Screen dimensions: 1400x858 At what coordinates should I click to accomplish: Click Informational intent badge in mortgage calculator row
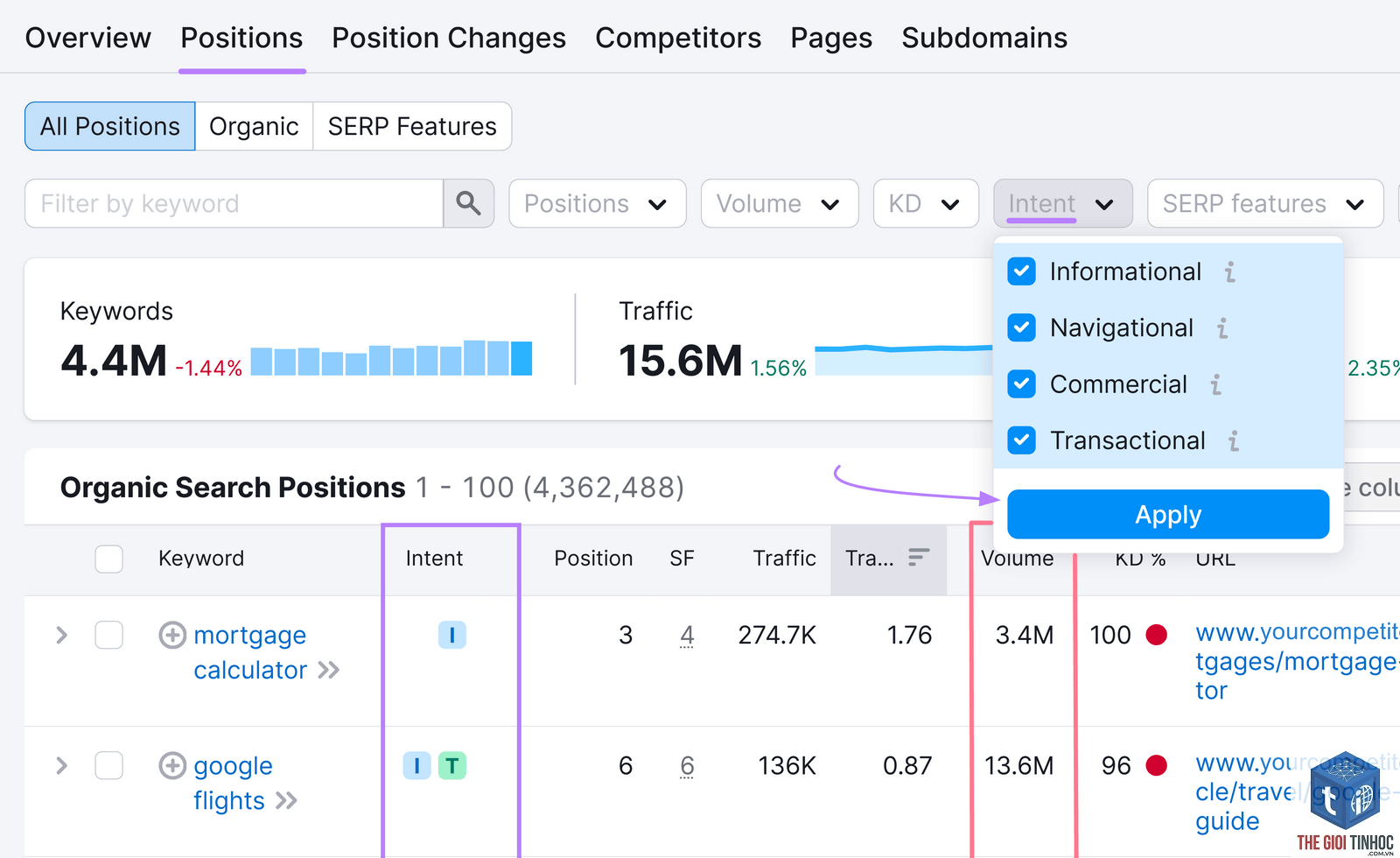click(451, 635)
